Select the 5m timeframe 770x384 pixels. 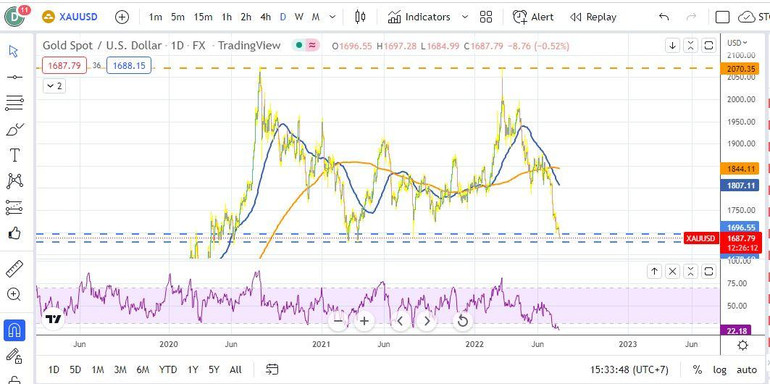[178, 17]
